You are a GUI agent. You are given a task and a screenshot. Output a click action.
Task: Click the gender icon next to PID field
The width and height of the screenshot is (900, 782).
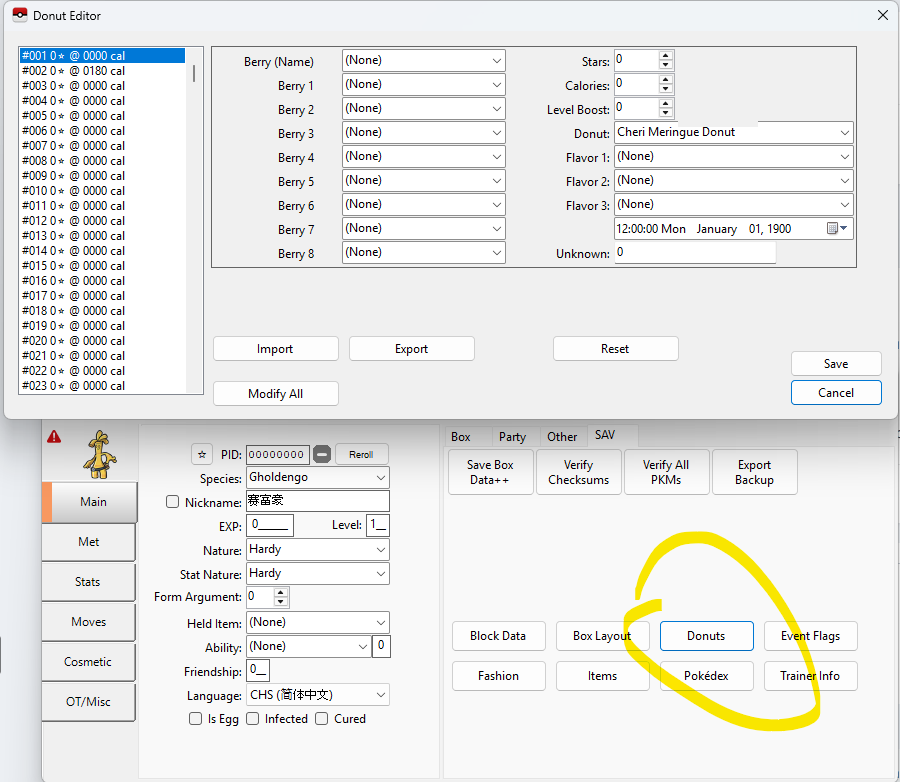322,454
